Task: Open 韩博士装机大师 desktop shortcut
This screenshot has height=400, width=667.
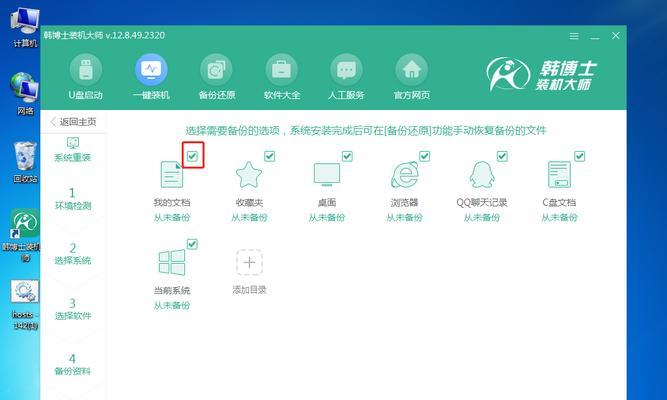Action: (x=24, y=234)
